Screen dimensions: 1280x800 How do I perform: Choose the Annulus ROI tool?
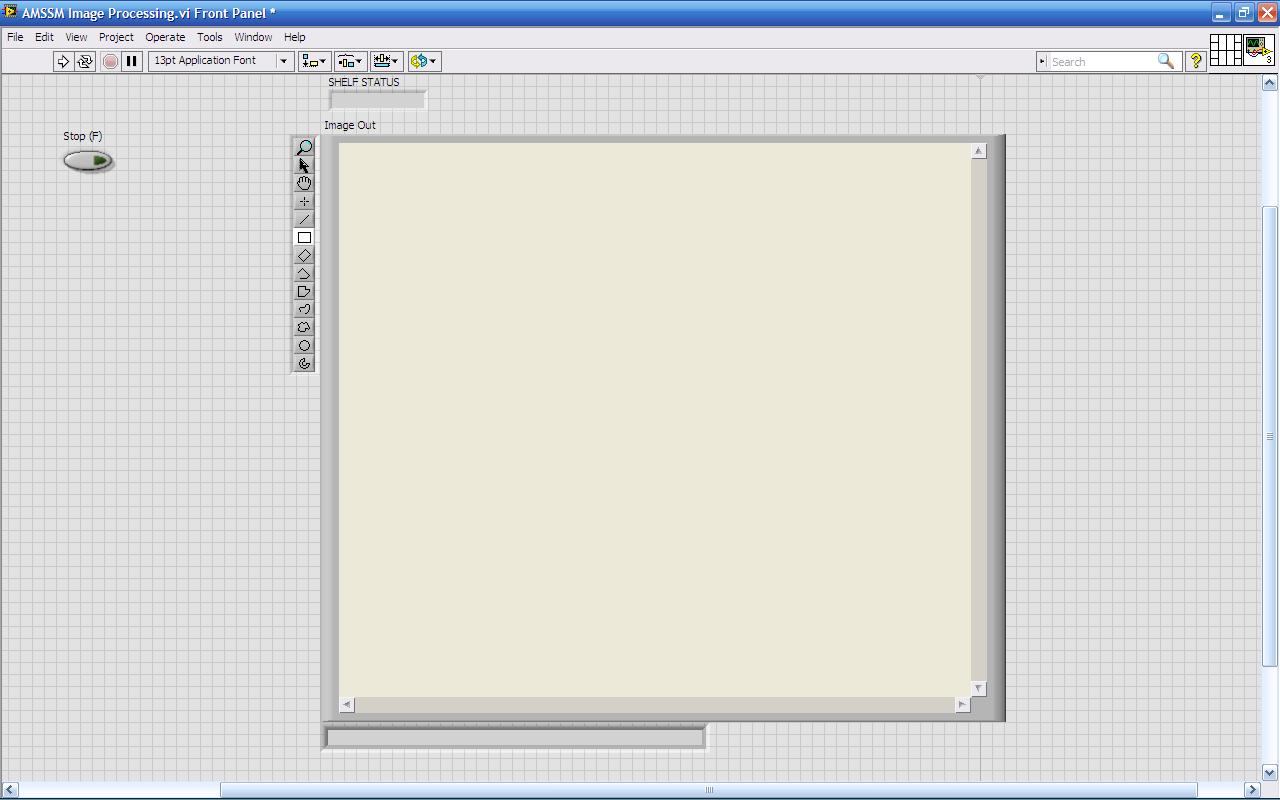click(304, 363)
